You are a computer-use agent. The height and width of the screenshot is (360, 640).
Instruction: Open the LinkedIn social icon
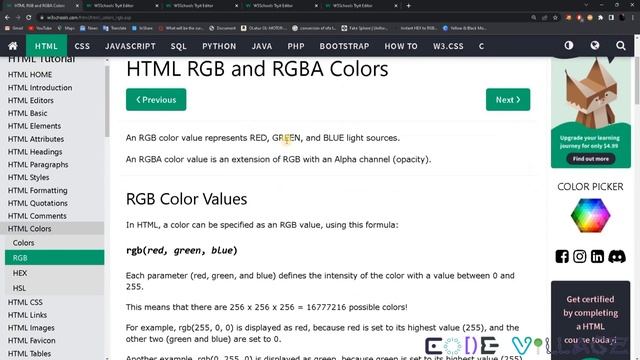[x=597, y=256]
